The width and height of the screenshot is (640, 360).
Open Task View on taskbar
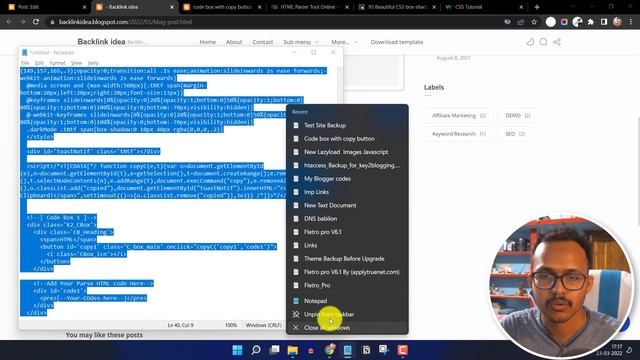274,350
